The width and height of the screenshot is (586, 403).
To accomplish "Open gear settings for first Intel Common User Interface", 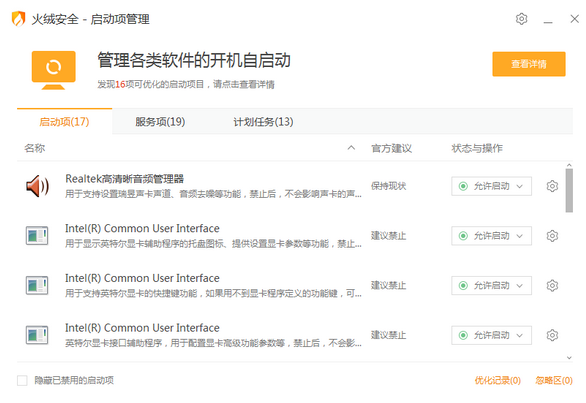I will tap(552, 236).
